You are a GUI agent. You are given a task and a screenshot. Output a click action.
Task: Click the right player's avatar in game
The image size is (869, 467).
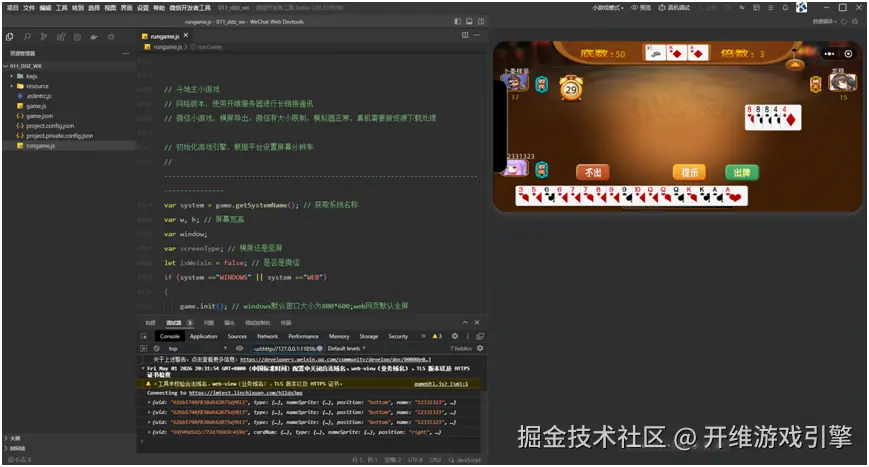point(842,81)
